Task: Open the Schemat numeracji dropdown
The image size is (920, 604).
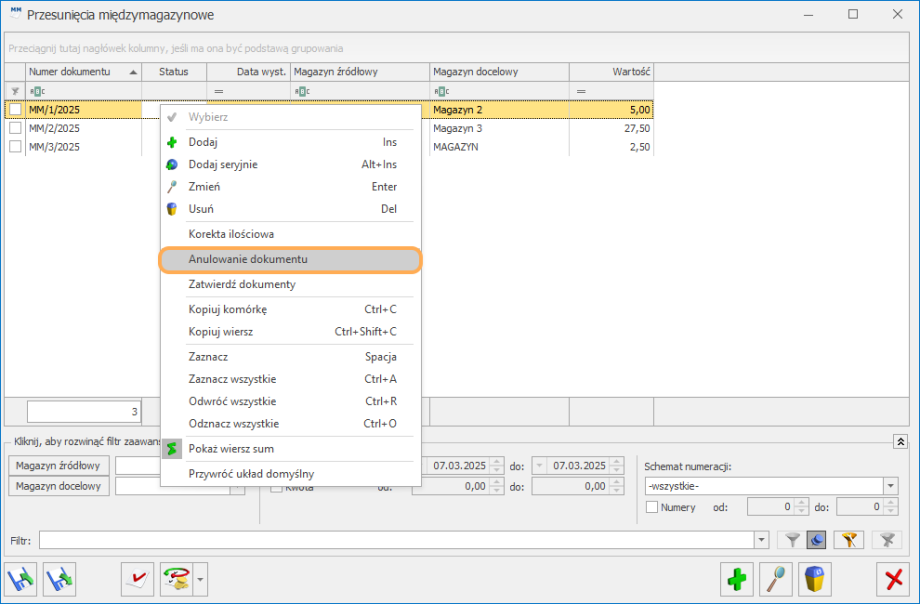Action: click(x=891, y=486)
